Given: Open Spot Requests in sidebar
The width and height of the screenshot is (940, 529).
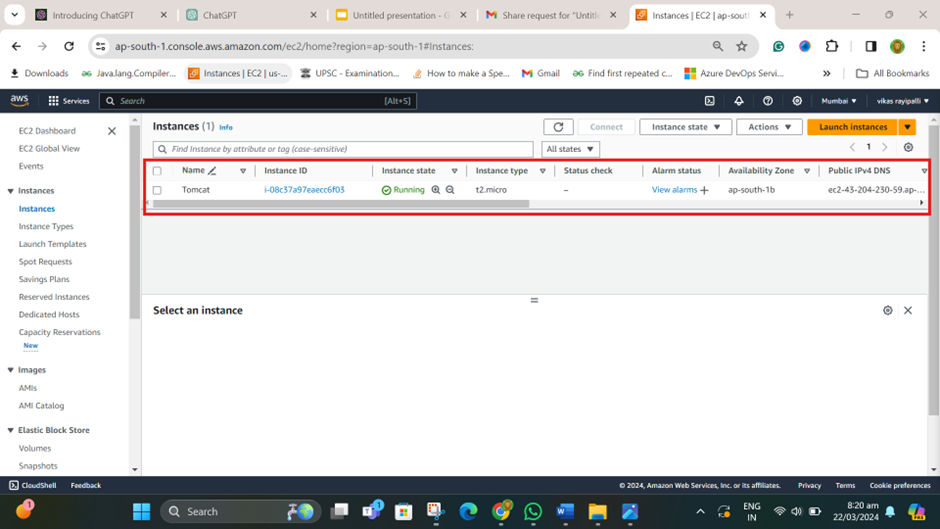Looking at the screenshot, I should [x=45, y=262].
